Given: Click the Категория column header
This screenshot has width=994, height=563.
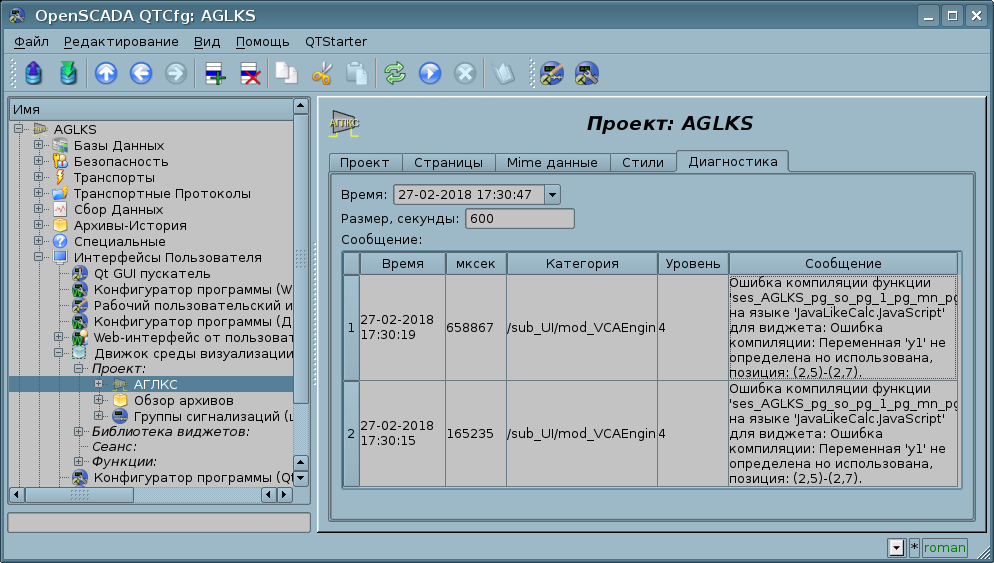Looking at the screenshot, I should 582,264.
